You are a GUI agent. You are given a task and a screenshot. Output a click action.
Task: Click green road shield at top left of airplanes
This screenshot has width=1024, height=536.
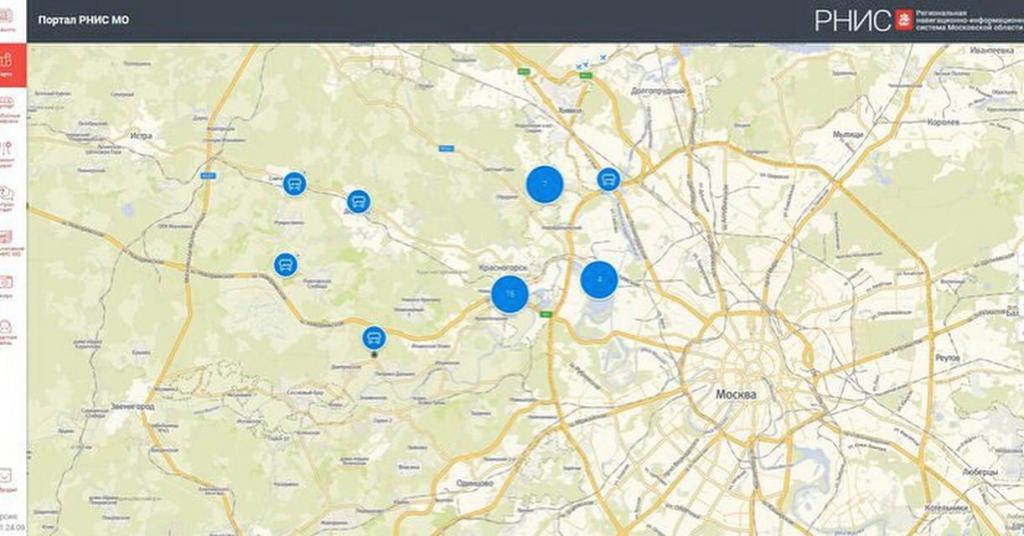522,71
